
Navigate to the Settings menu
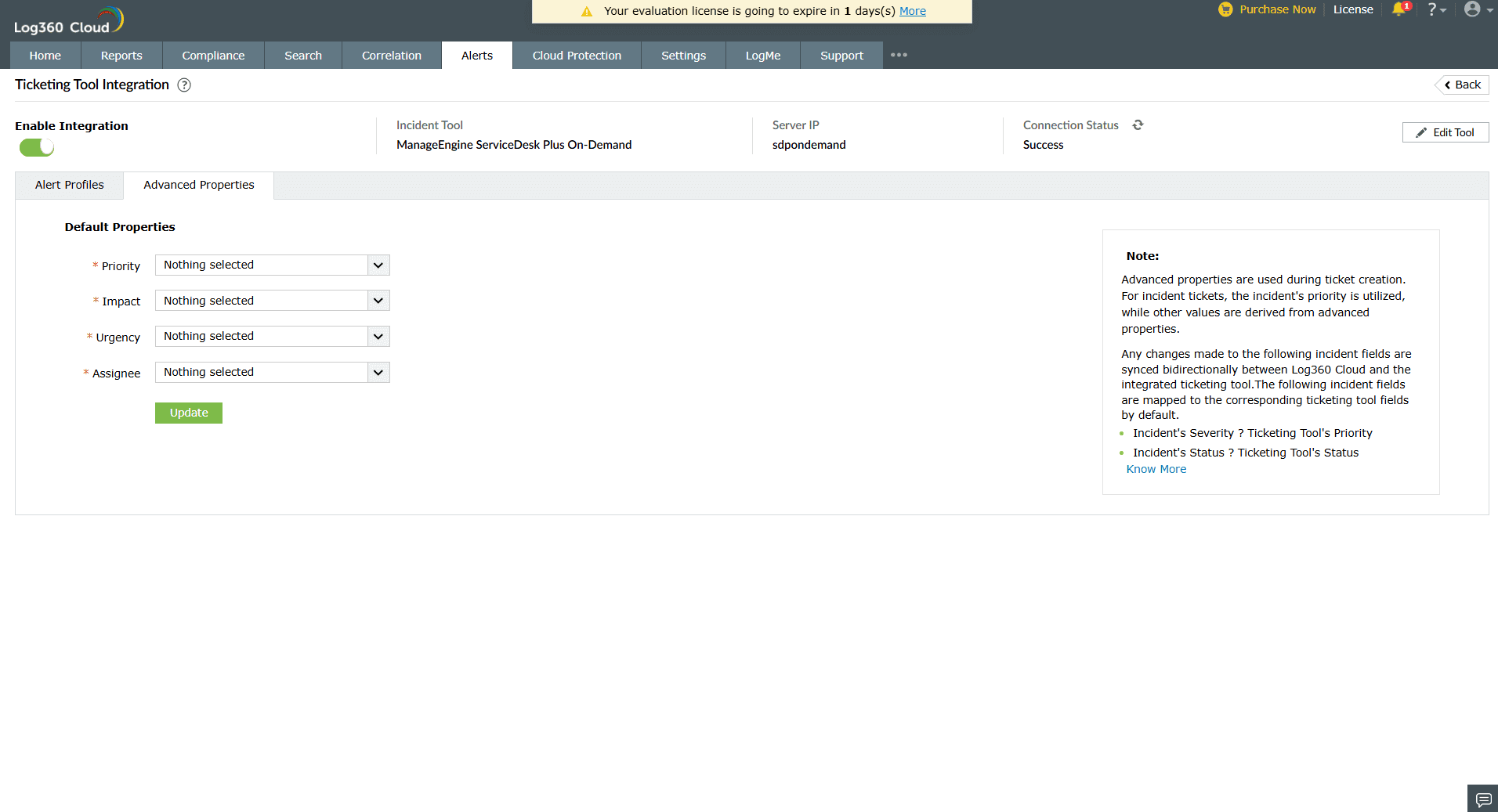pyautogui.click(x=682, y=55)
